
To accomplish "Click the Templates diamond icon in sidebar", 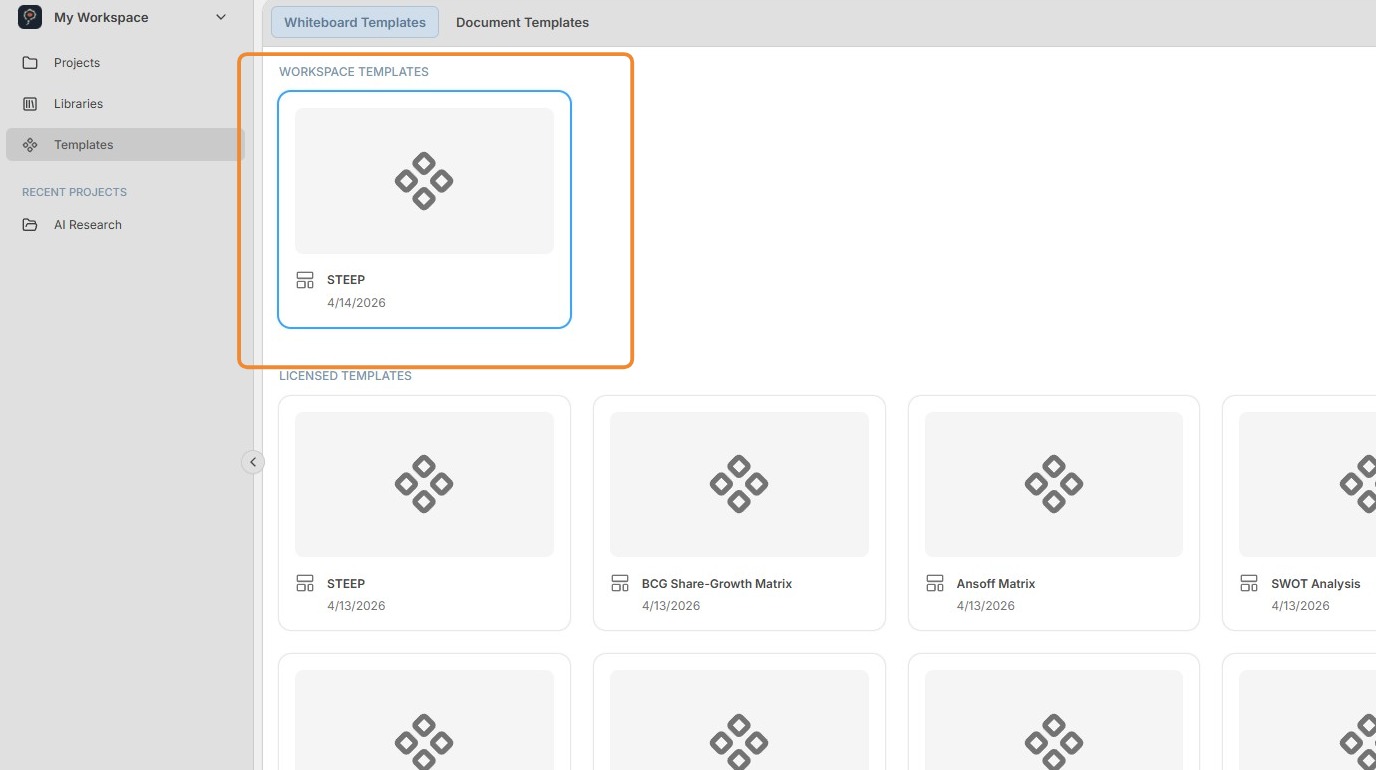I will [30, 145].
